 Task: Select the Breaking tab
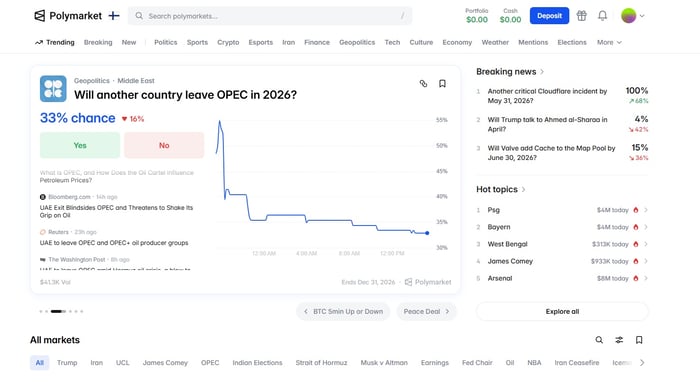[x=98, y=42]
